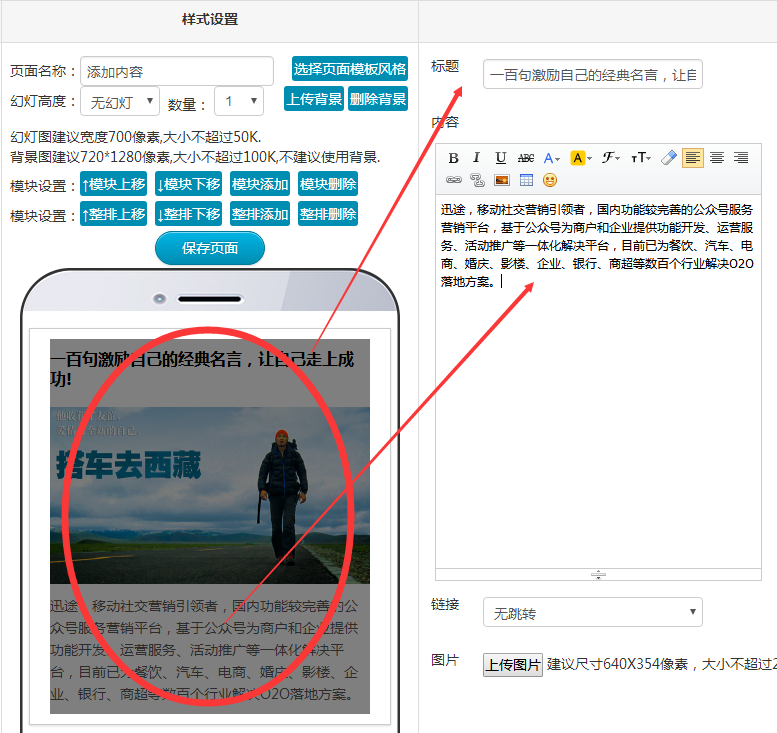Insert image via editor toolbar icon
The width and height of the screenshot is (777, 733).
coord(501,180)
